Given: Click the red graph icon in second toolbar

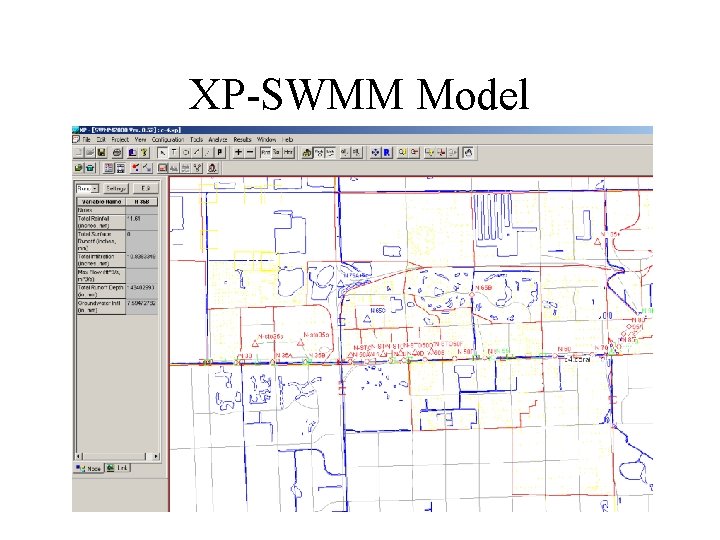Looking at the screenshot, I should click(x=163, y=168).
